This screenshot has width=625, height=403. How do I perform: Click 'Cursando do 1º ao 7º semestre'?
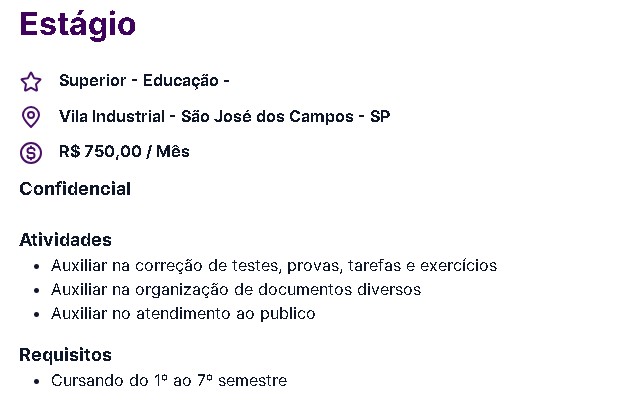(169, 381)
